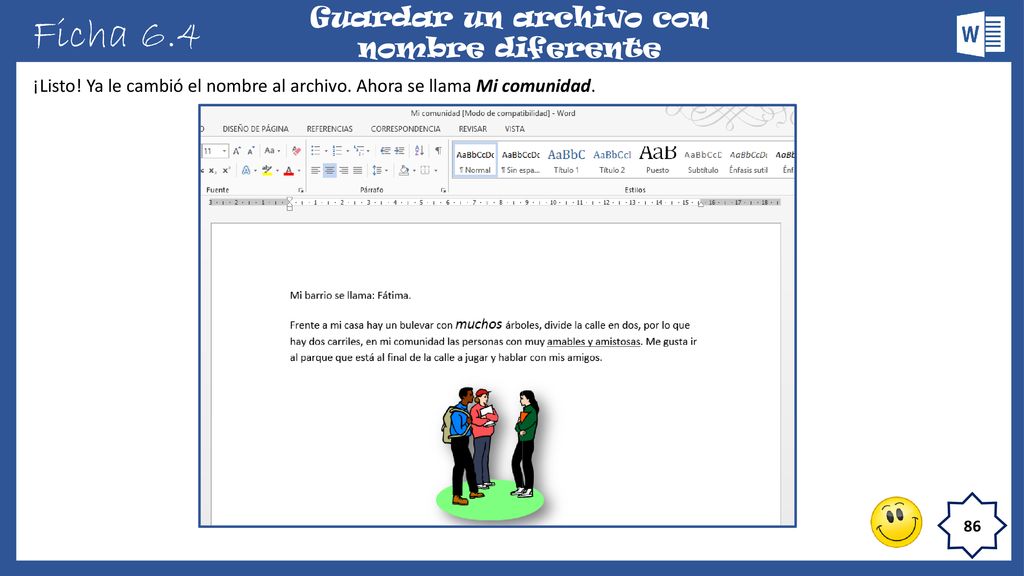Viewport: 1024px width, 576px height.
Task: Select the clip art of three students
Action: point(490,453)
